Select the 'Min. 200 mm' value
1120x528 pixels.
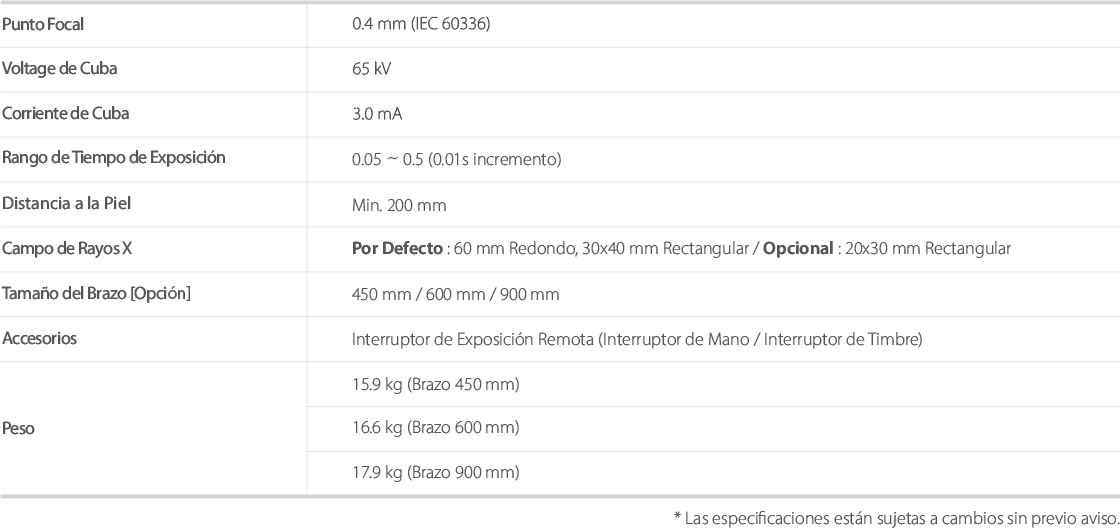[399, 205]
